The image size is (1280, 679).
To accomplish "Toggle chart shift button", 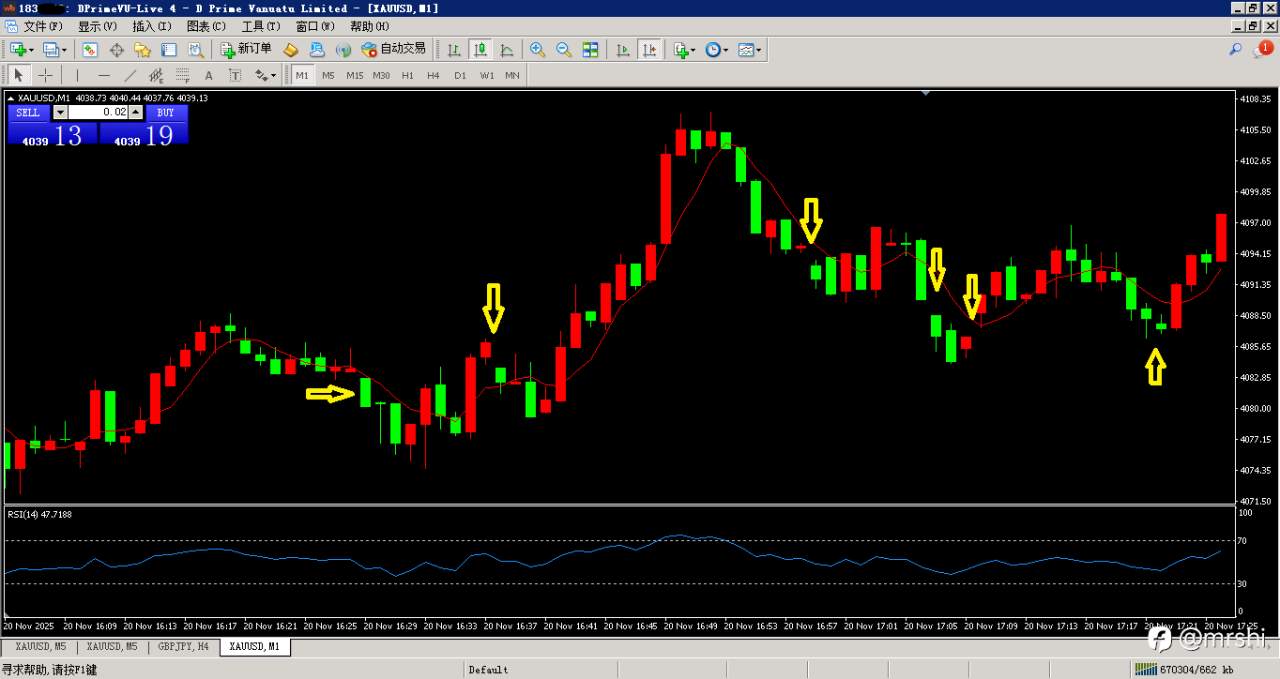I will 650,49.
